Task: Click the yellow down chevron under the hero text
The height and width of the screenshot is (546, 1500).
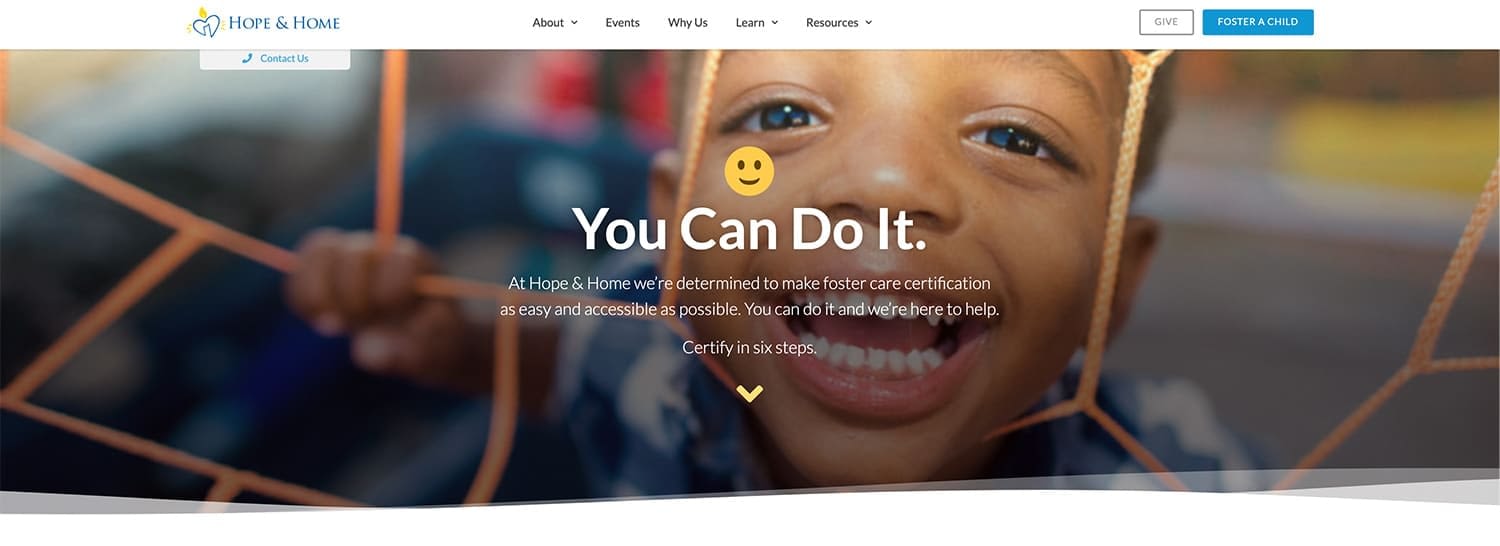Action: click(750, 393)
